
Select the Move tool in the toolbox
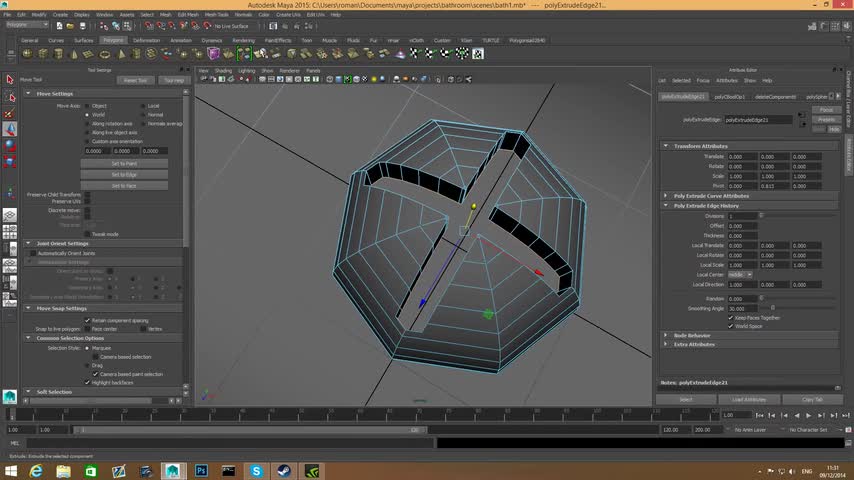click(x=10, y=129)
